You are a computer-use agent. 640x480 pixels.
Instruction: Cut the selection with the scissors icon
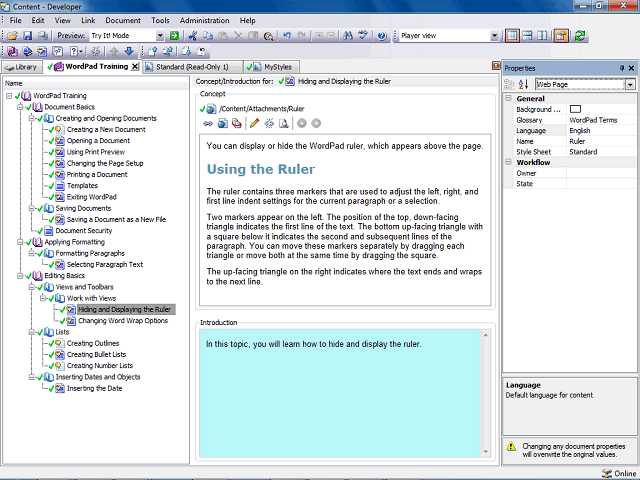point(193,36)
